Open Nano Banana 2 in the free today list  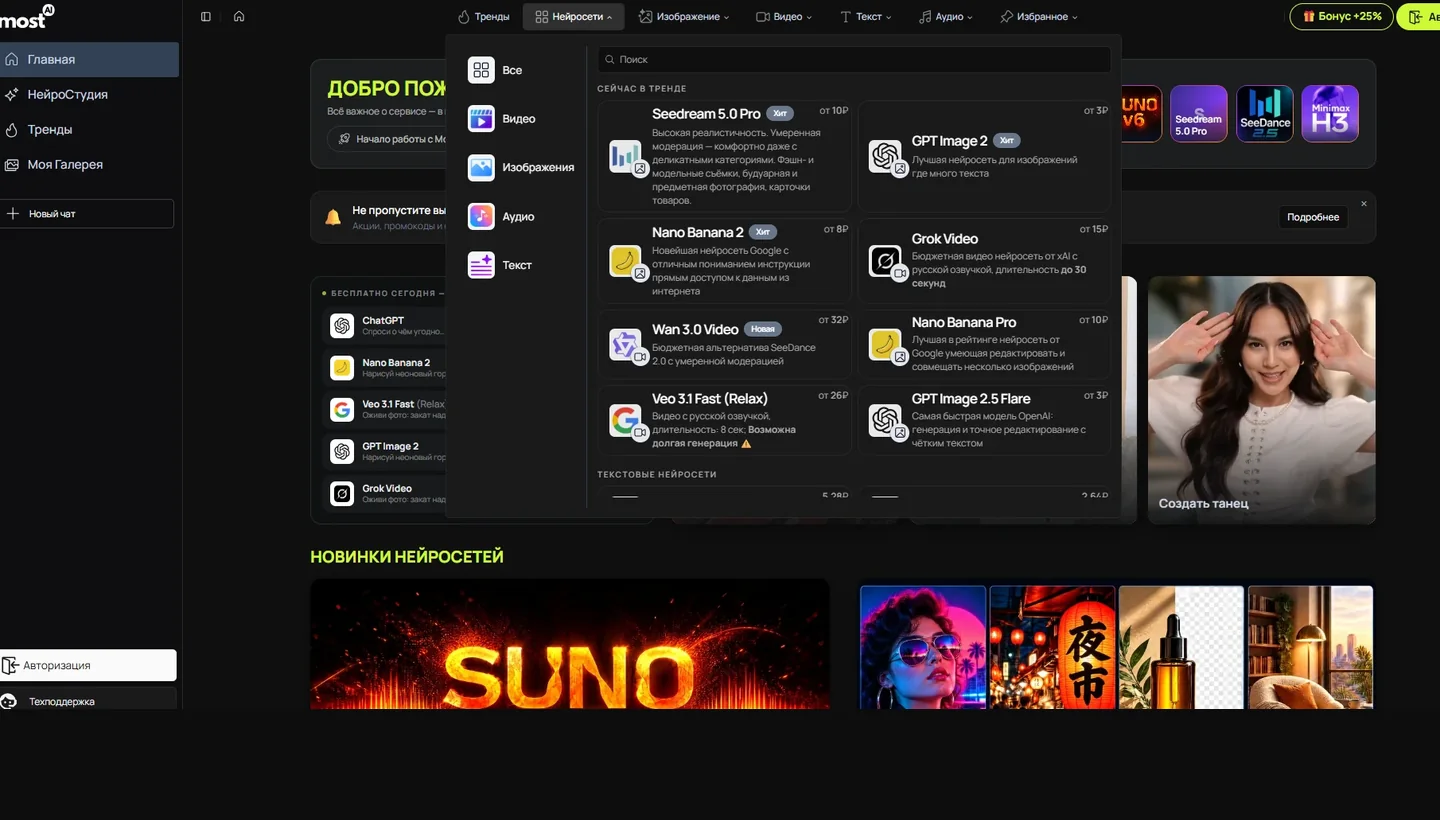pyautogui.click(x=387, y=368)
